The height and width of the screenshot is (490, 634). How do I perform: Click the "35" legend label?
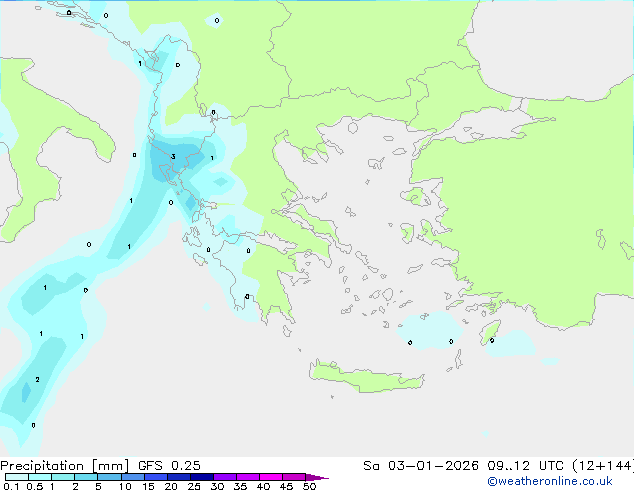click(240, 486)
